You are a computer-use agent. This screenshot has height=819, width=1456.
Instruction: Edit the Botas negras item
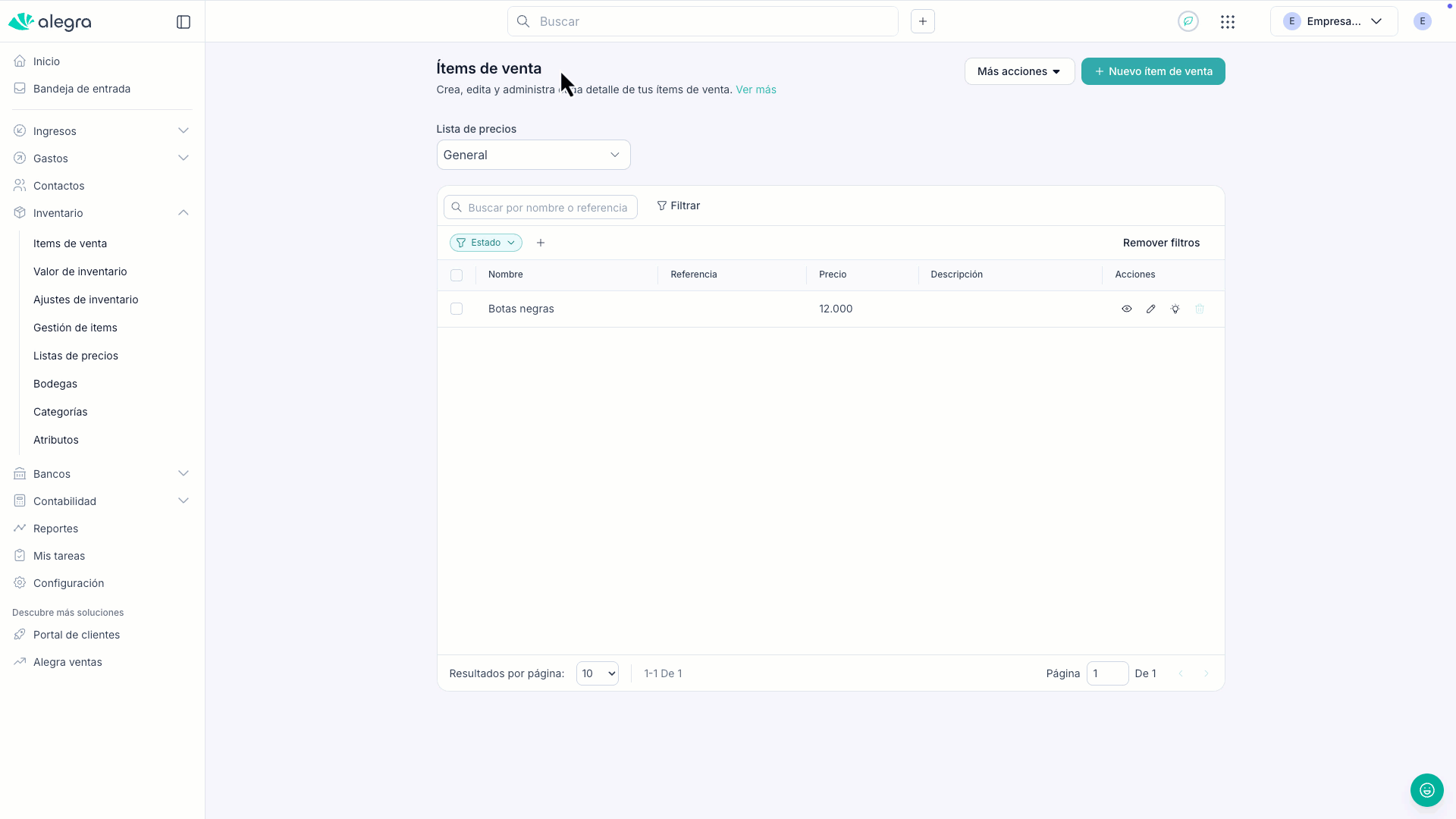coord(1151,309)
